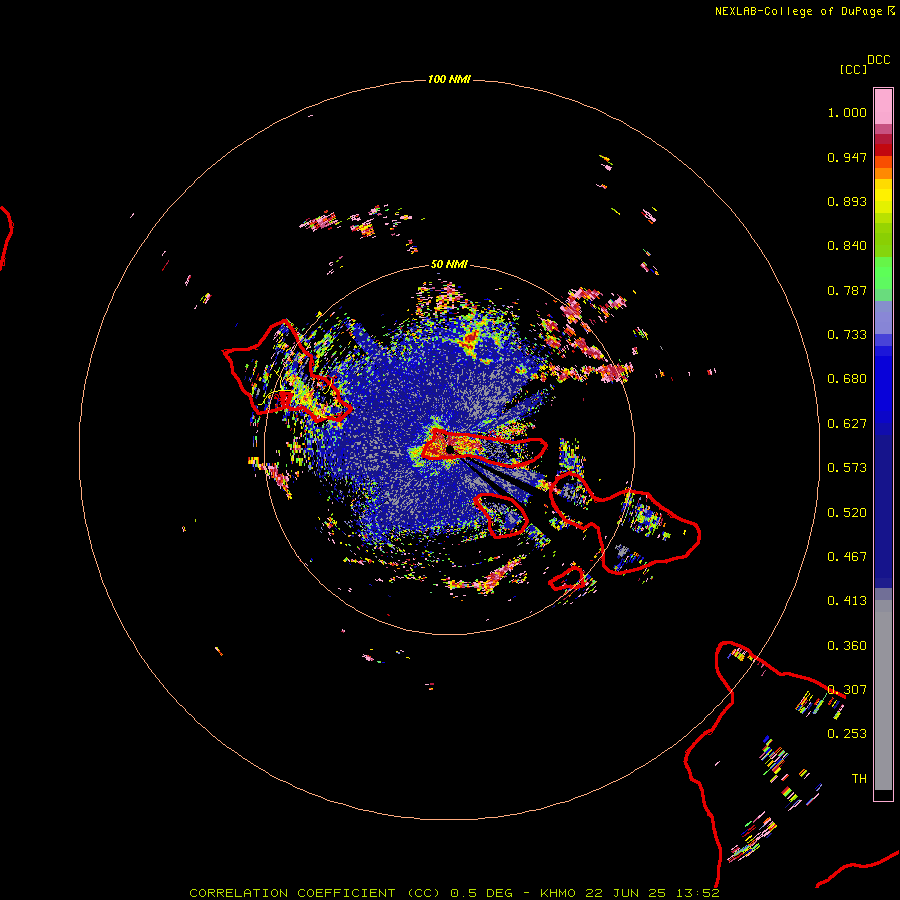This screenshot has width=900, height=900.
Task: Click the KHMO station identifier in caption
Action: click(x=558, y=893)
